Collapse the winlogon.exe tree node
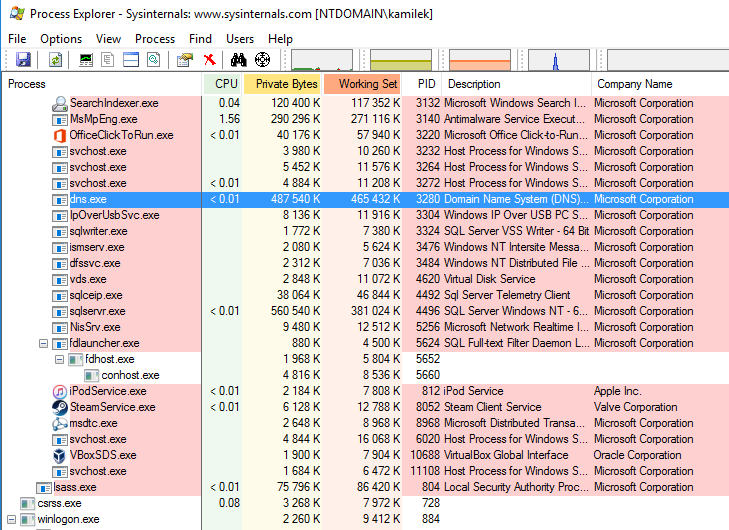Image resolution: width=729 pixels, height=530 pixels. [x=11, y=519]
